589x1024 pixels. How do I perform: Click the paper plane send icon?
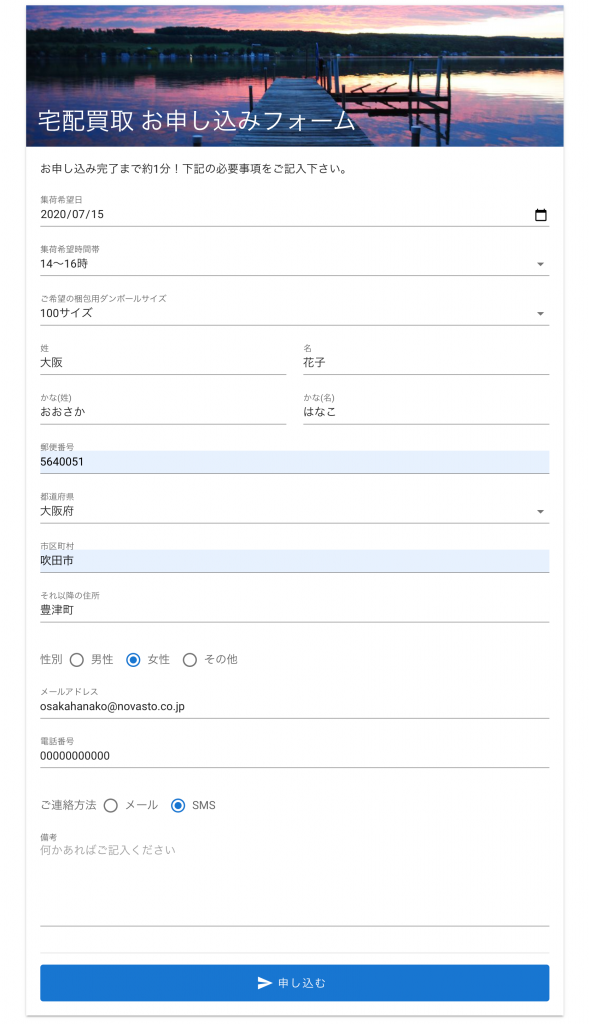[x=264, y=983]
